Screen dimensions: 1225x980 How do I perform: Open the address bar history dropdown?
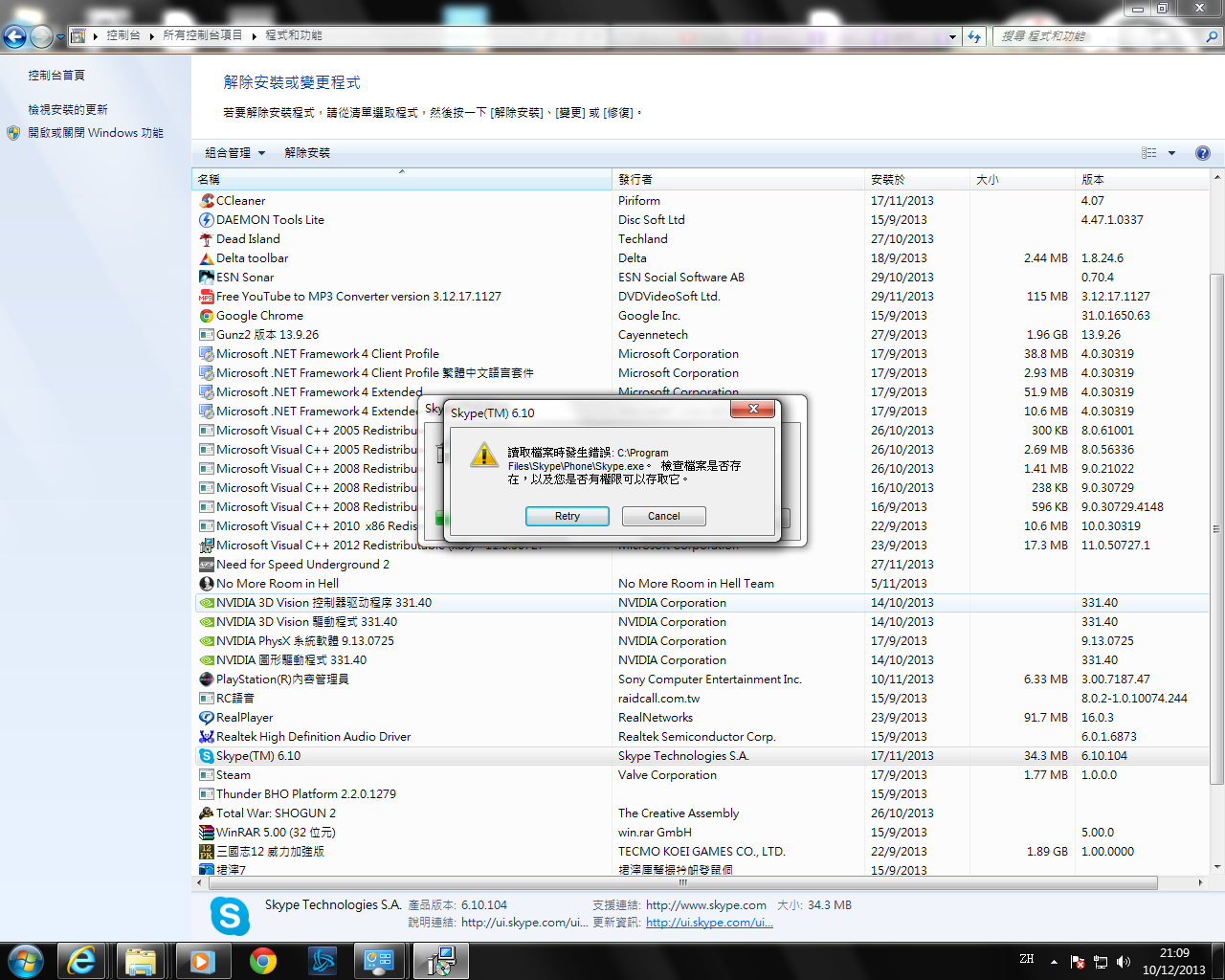pos(952,36)
